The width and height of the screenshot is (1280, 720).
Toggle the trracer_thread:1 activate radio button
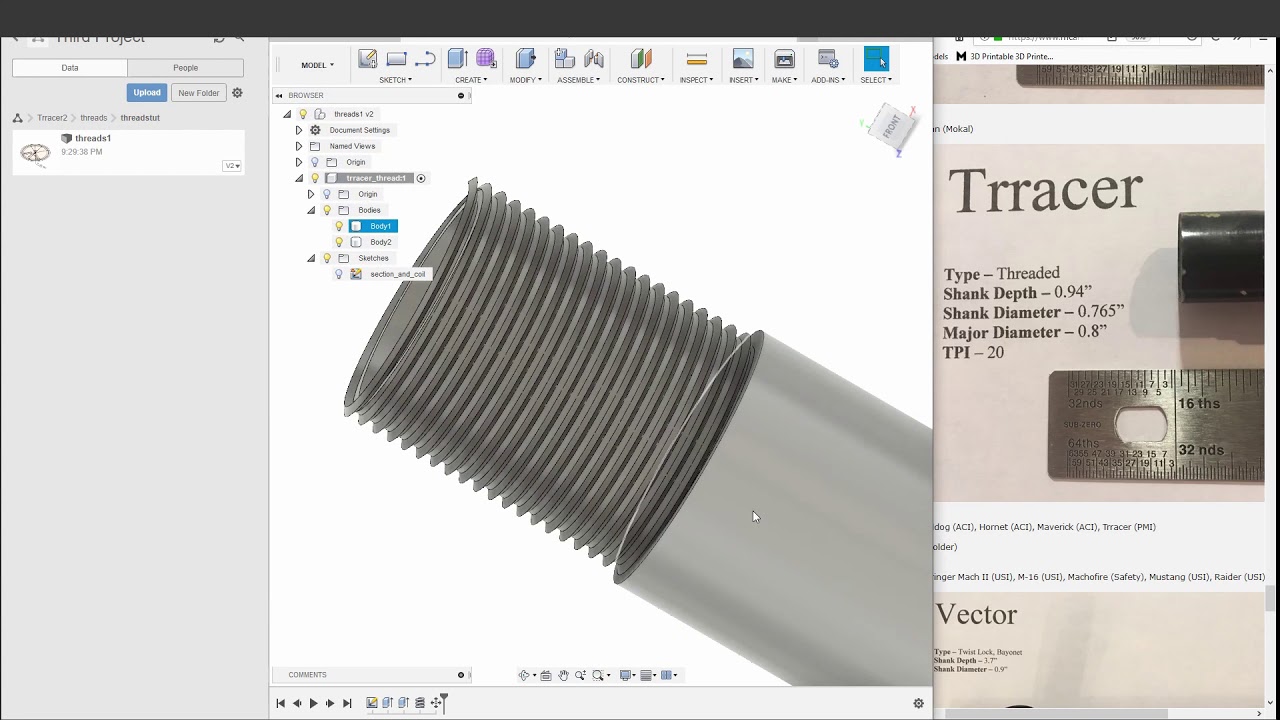[421, 178]
